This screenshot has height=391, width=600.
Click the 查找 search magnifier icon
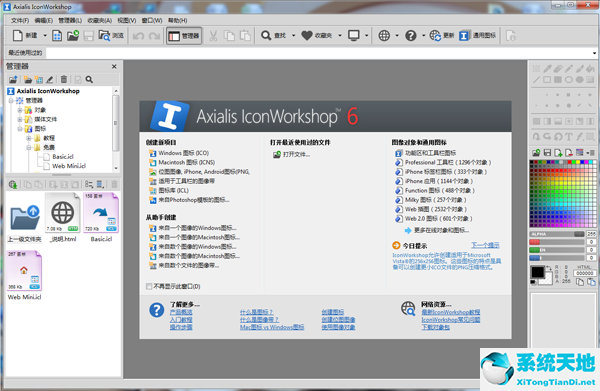pyautogui.click(x=266, y=36)
